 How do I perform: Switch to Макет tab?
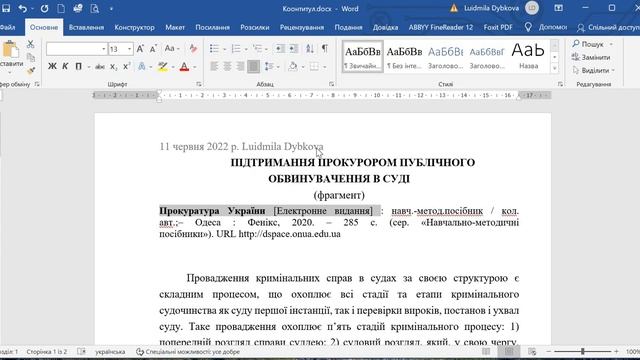click(x=175, y=27)
